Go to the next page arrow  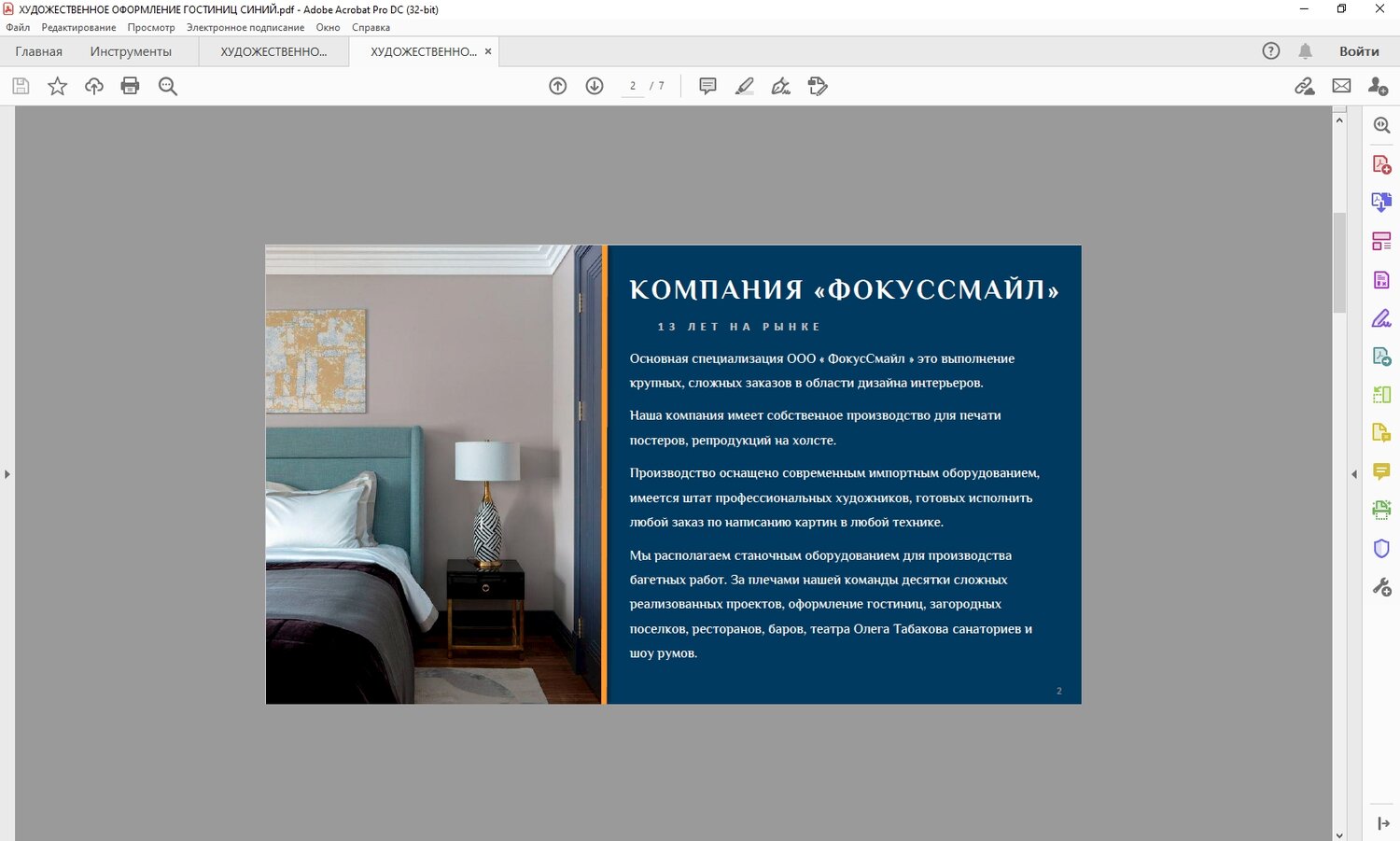pyautogui.click(x=594, y=86)
